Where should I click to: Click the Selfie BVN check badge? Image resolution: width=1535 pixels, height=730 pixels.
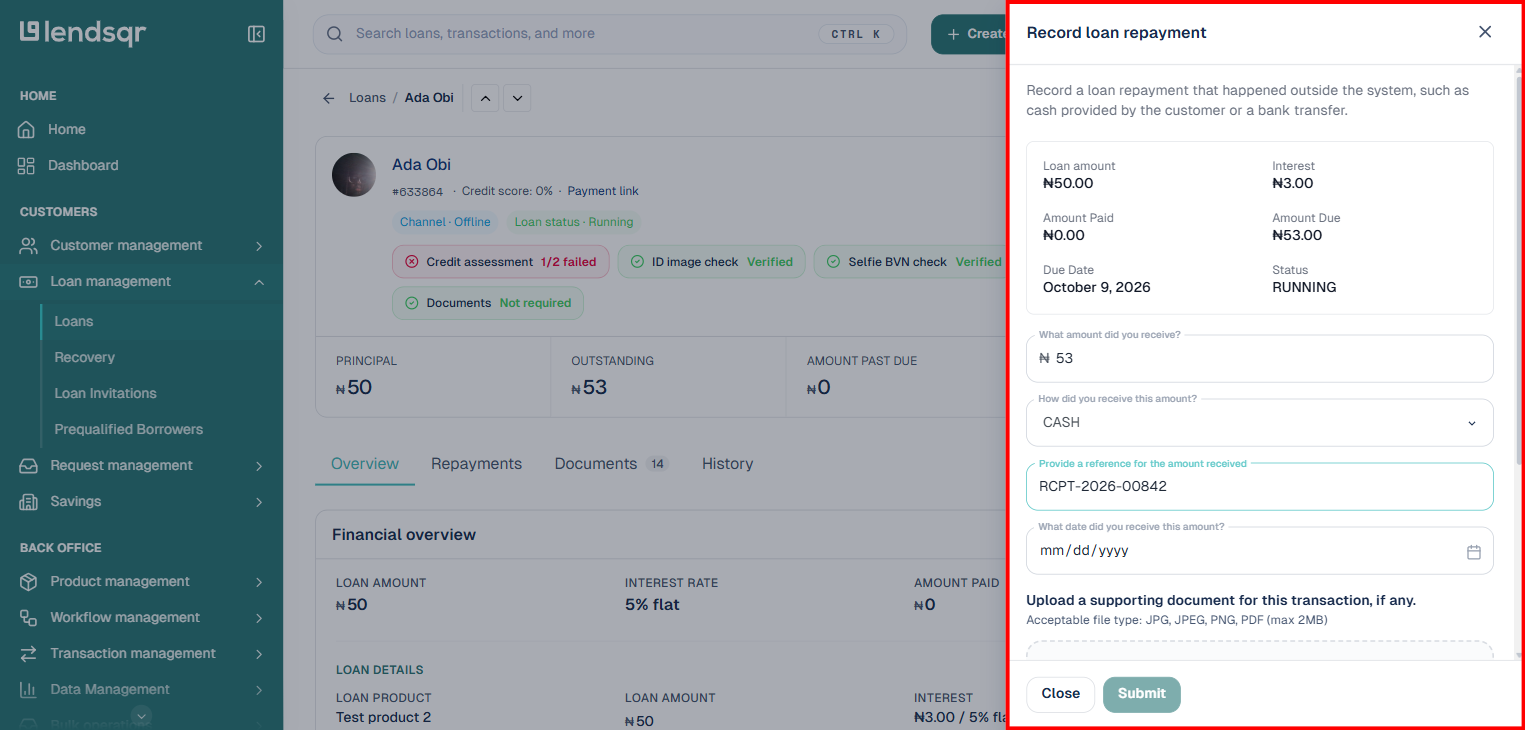pos(911,262)
